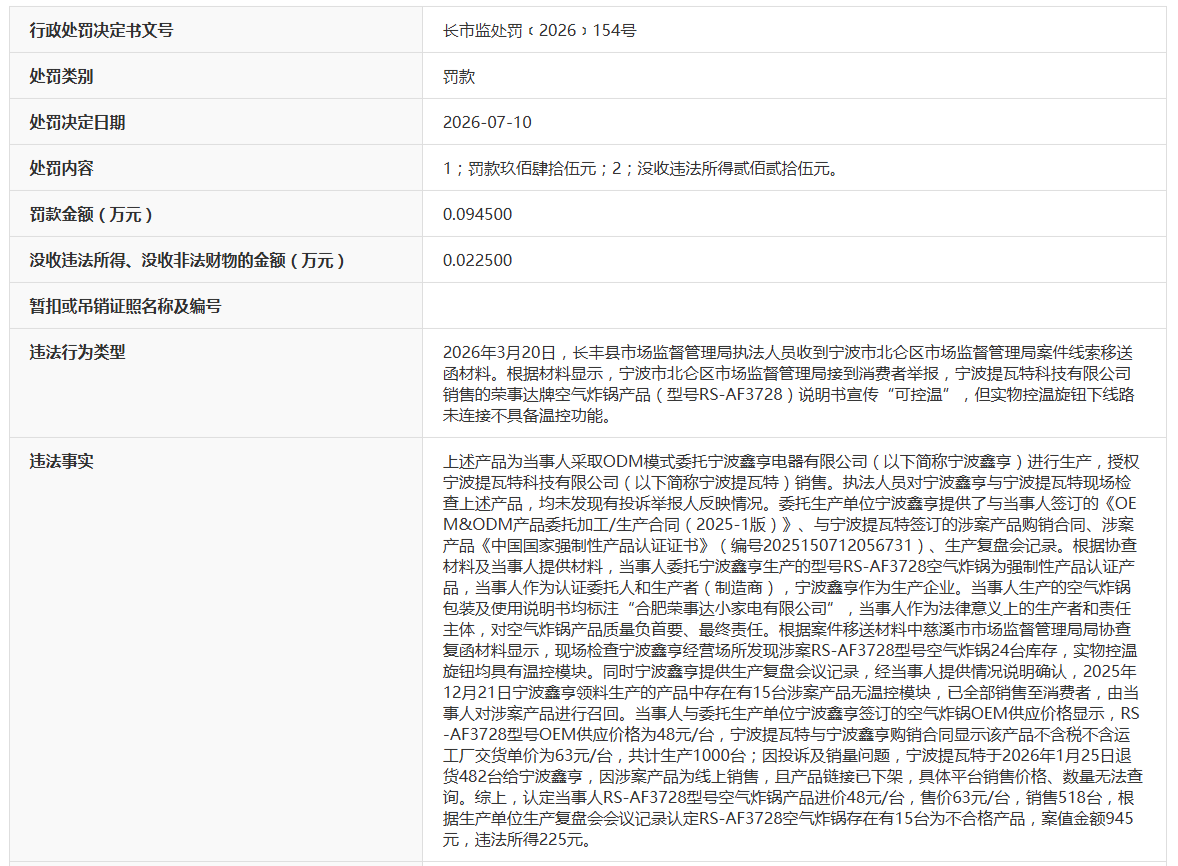Click the penalty content text 罚款玖佰肆拾伍元
Image resolution: width=1178 pixels, height=866 pixels.
coord(532,168)
